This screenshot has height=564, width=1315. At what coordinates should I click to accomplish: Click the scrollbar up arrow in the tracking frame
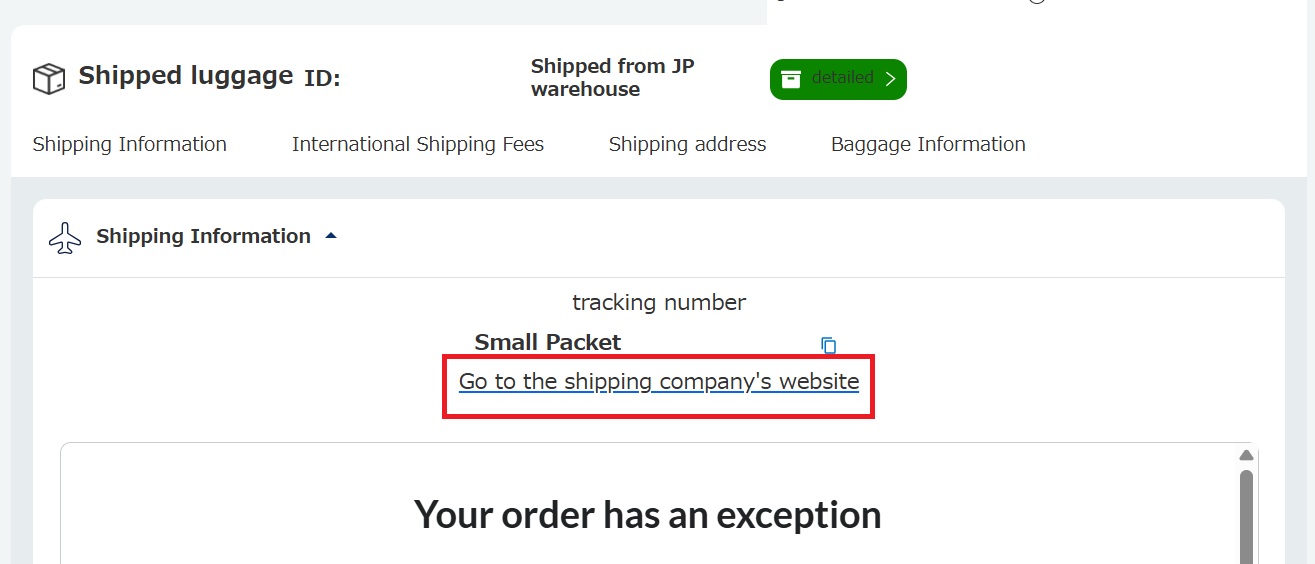pyautogui.click(x=1246, y=456)
